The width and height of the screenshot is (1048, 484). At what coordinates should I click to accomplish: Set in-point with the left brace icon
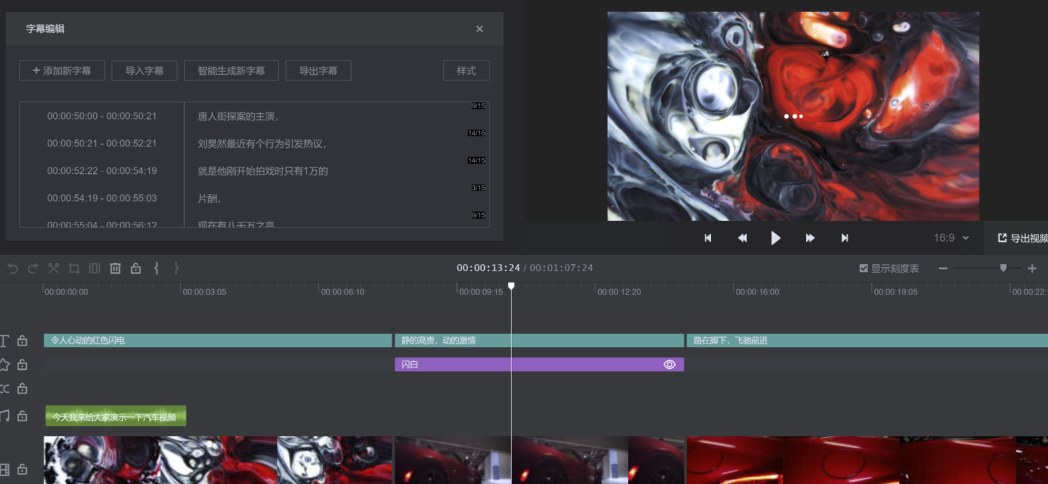coord(156,268)
